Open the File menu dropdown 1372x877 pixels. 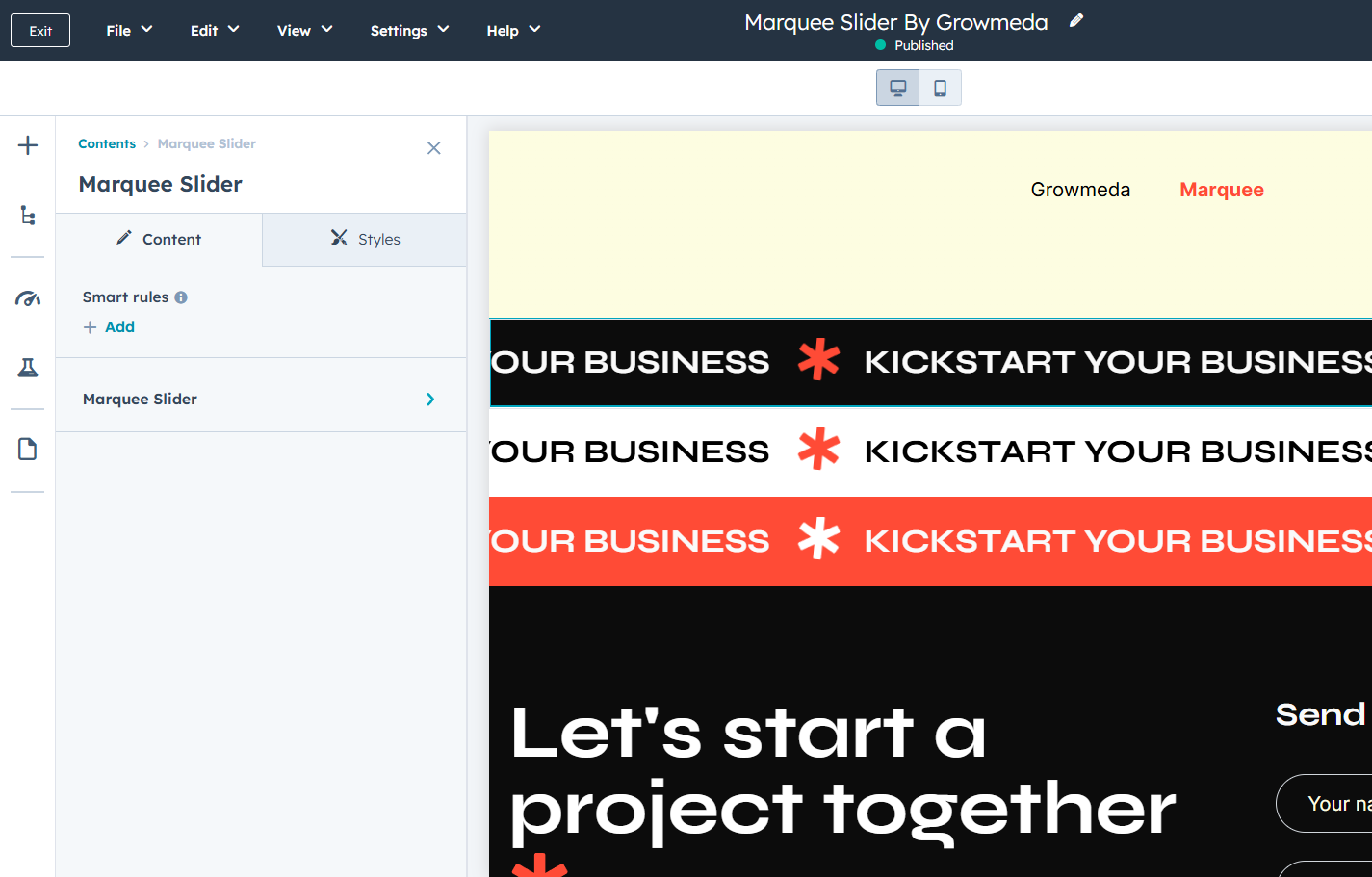click(x=129, y=31)
